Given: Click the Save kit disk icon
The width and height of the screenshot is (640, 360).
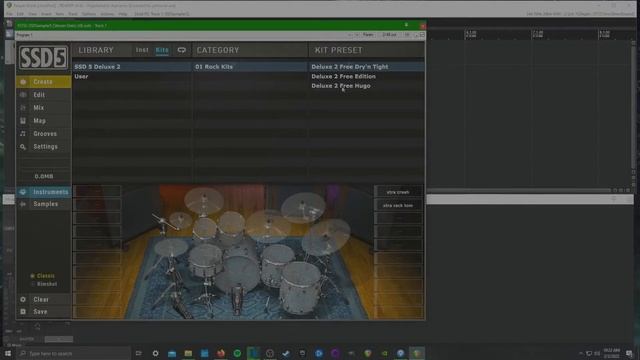Looking at the screenshot, I should coord(23,311).
